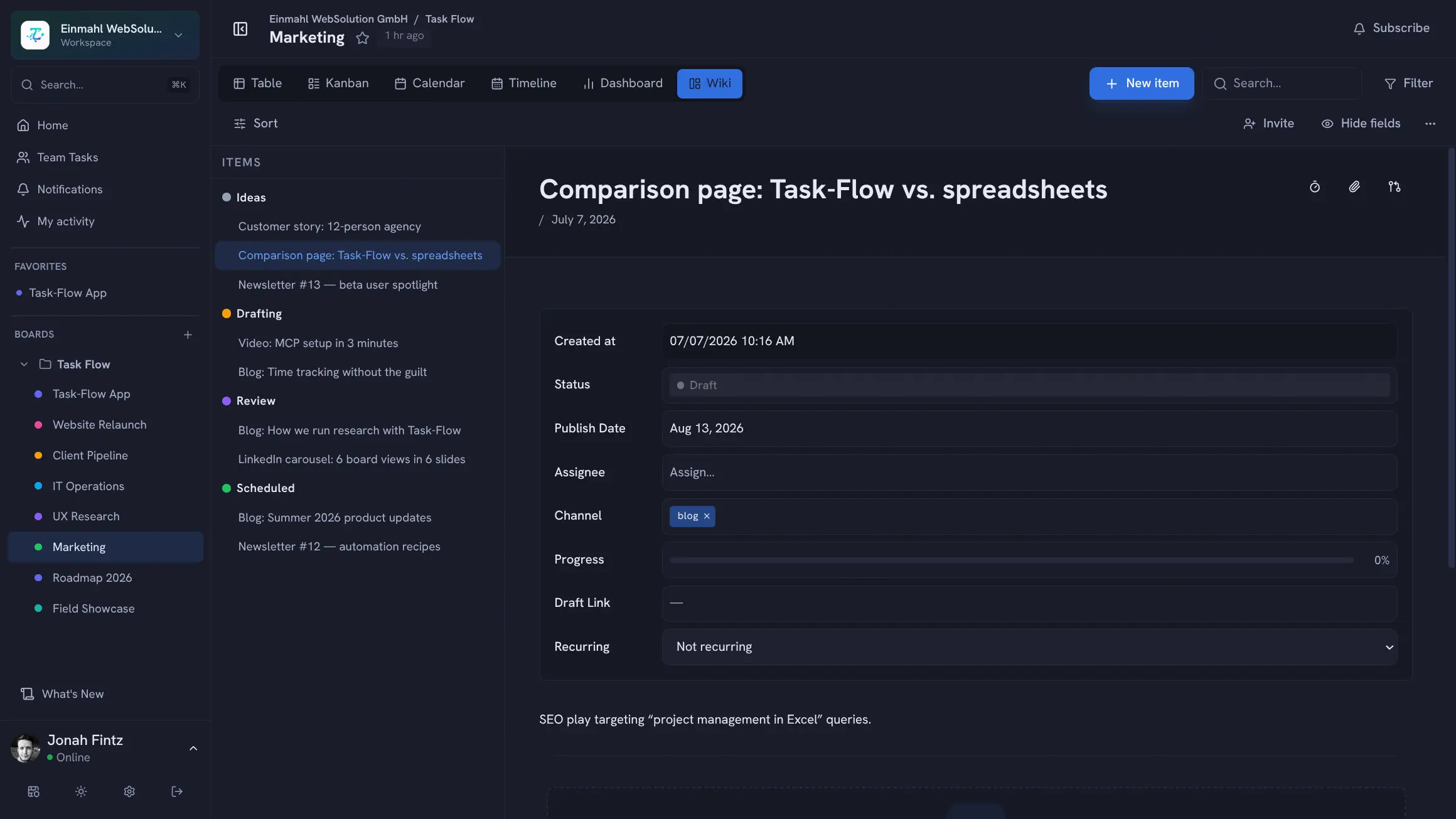The width and height of the screenshot is (1456, 819).
Task: Collapse the Task Flow folder
Action: [24, 365]
